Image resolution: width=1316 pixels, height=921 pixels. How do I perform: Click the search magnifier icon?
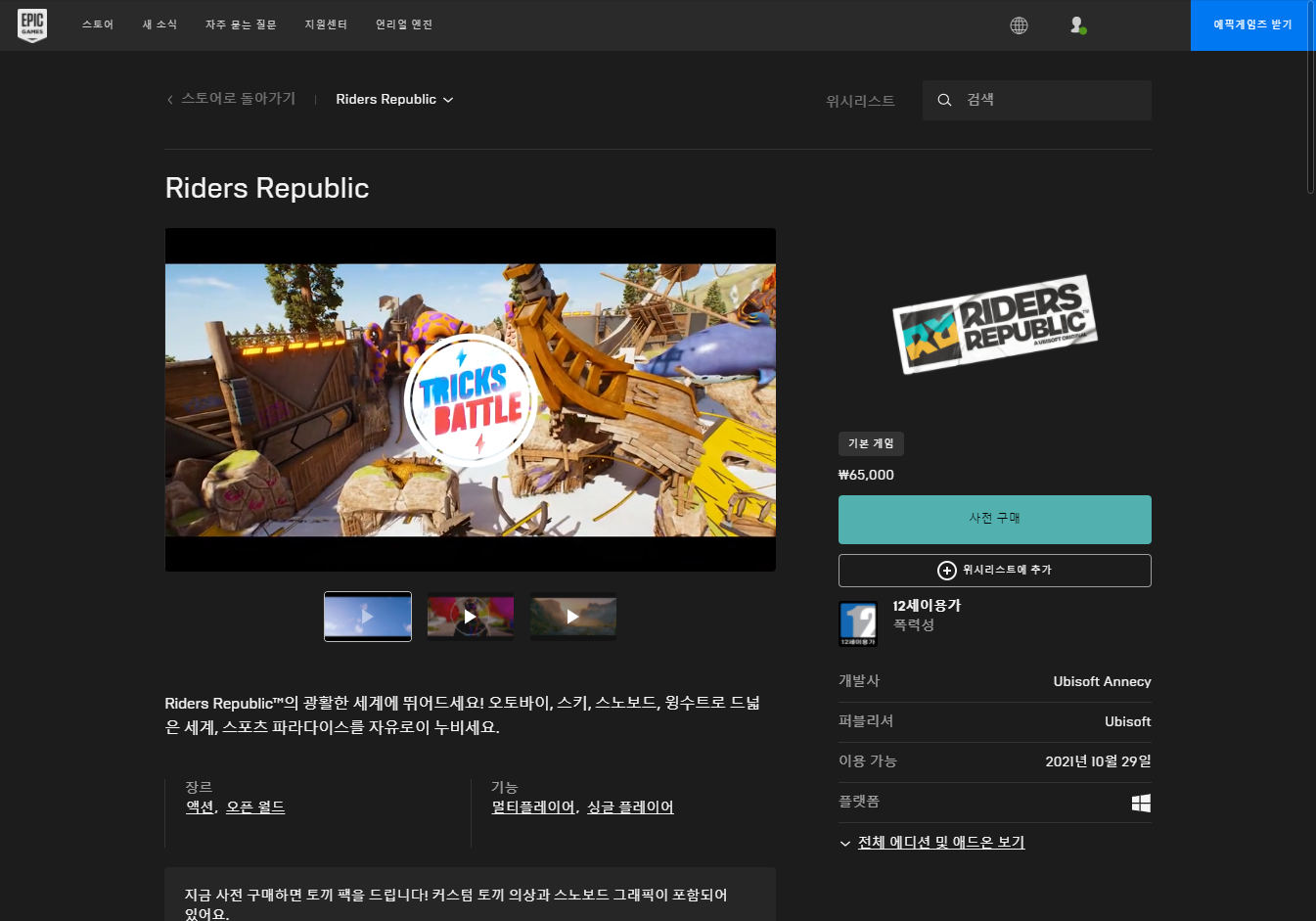[x=944, y=100]
